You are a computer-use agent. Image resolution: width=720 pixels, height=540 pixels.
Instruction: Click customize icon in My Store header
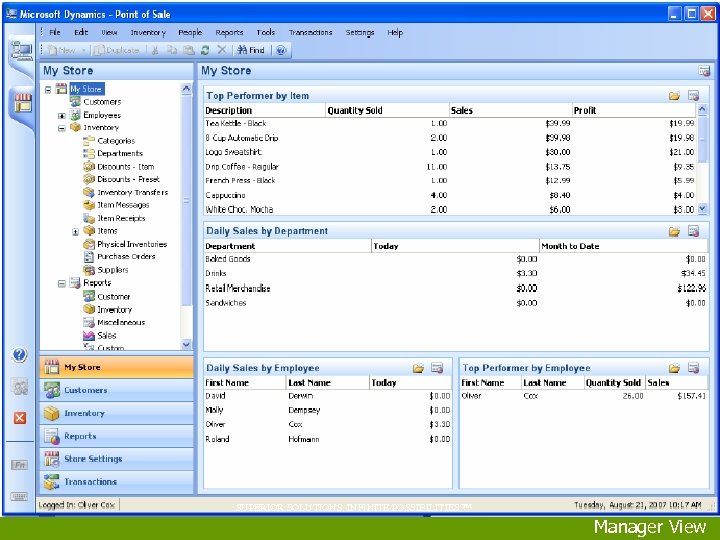704,71
